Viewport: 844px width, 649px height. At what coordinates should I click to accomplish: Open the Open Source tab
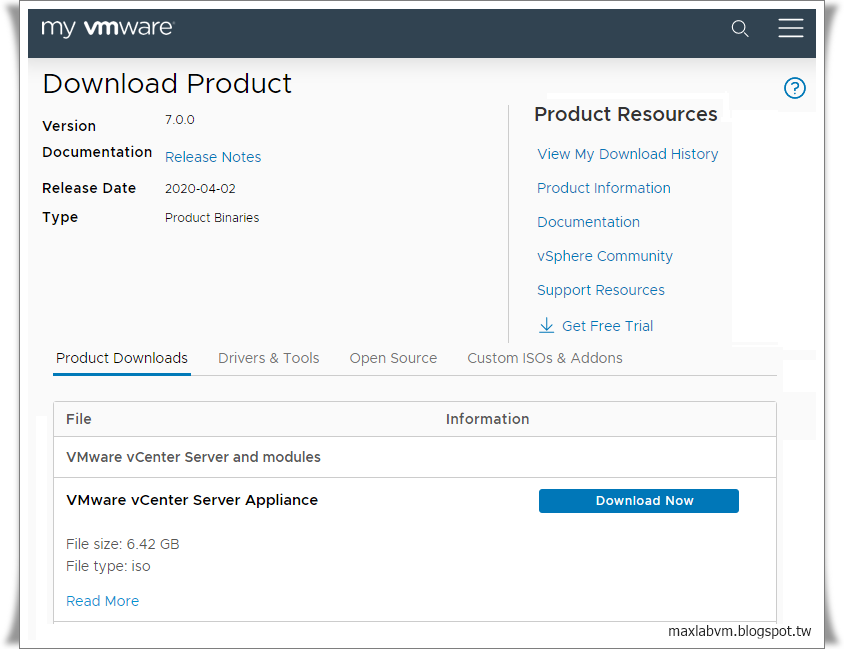click(x=393, y=357)
